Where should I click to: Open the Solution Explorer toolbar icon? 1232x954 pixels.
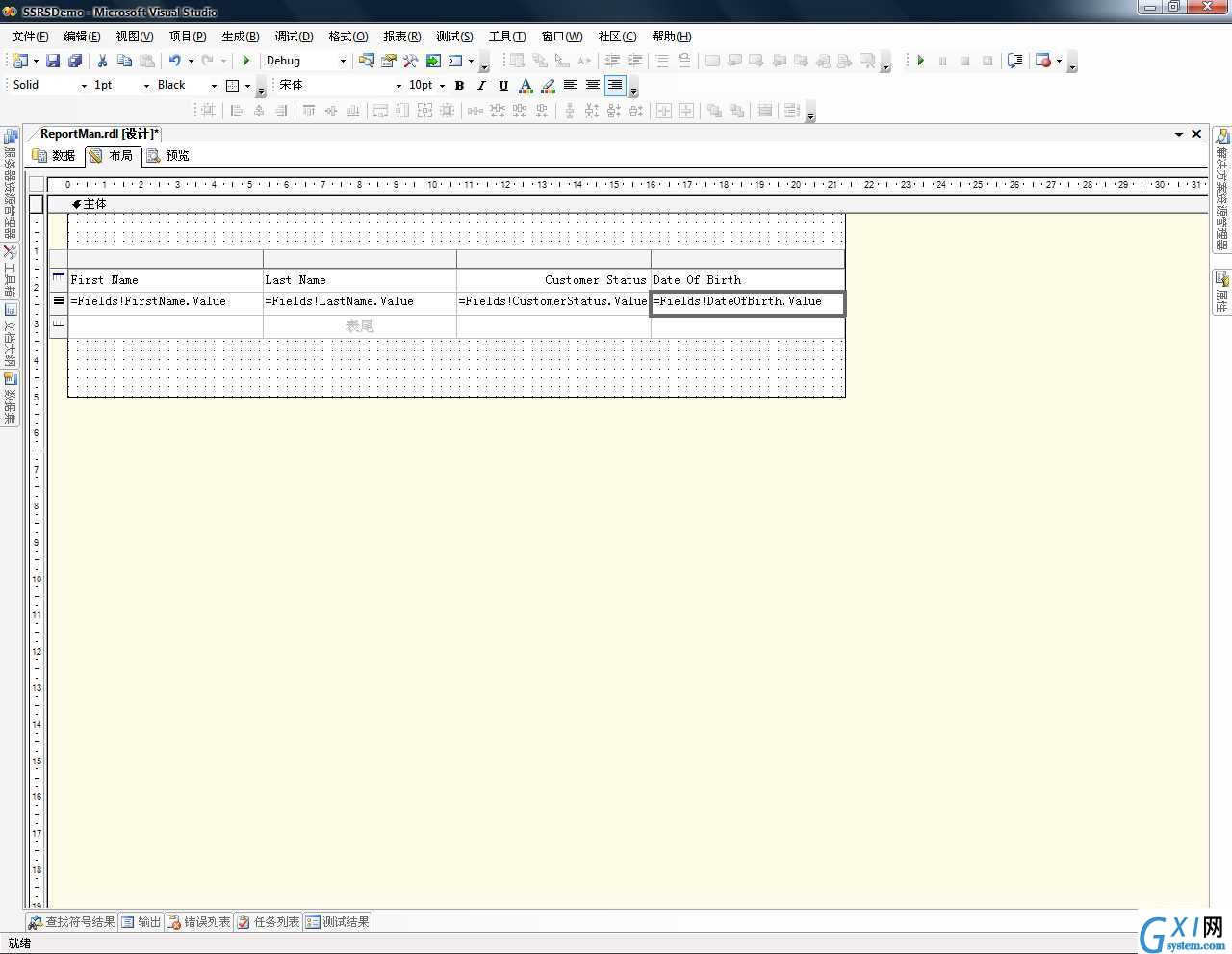tap(367, 61)
